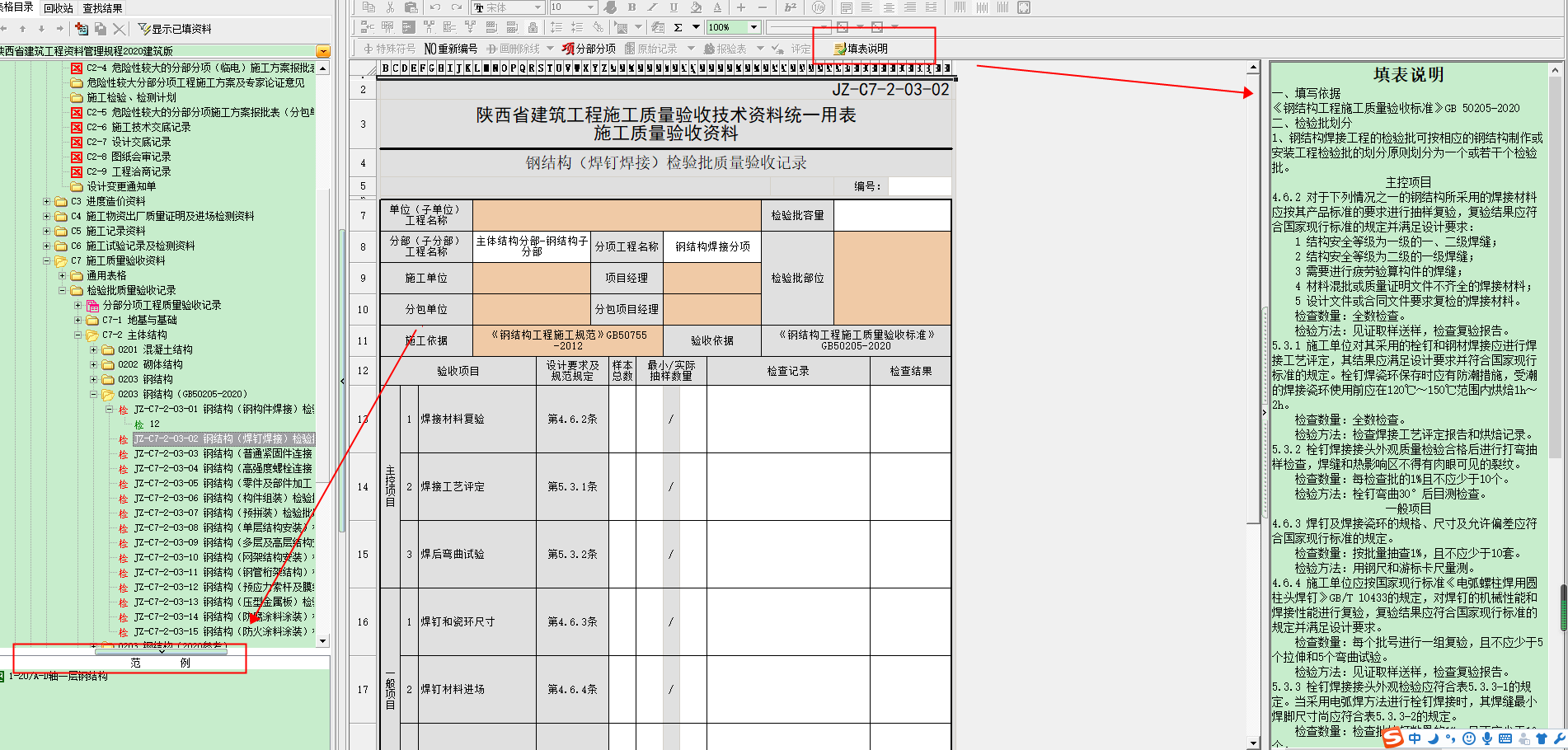Toggle the 显示已填资料 filter
Screen dimensions: 1568x750
pyautogui.click(x=174, y=29)
